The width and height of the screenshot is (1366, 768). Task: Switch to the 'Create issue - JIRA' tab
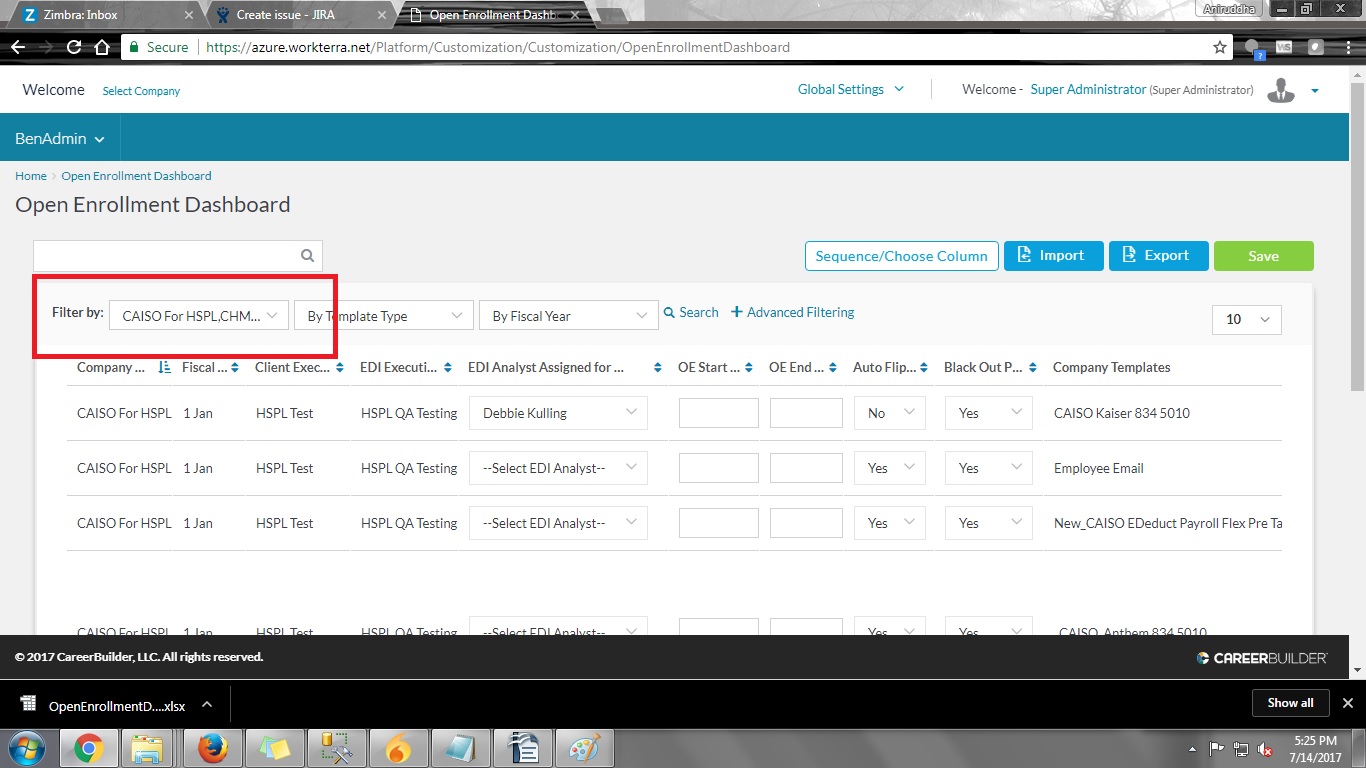point(283,15)
